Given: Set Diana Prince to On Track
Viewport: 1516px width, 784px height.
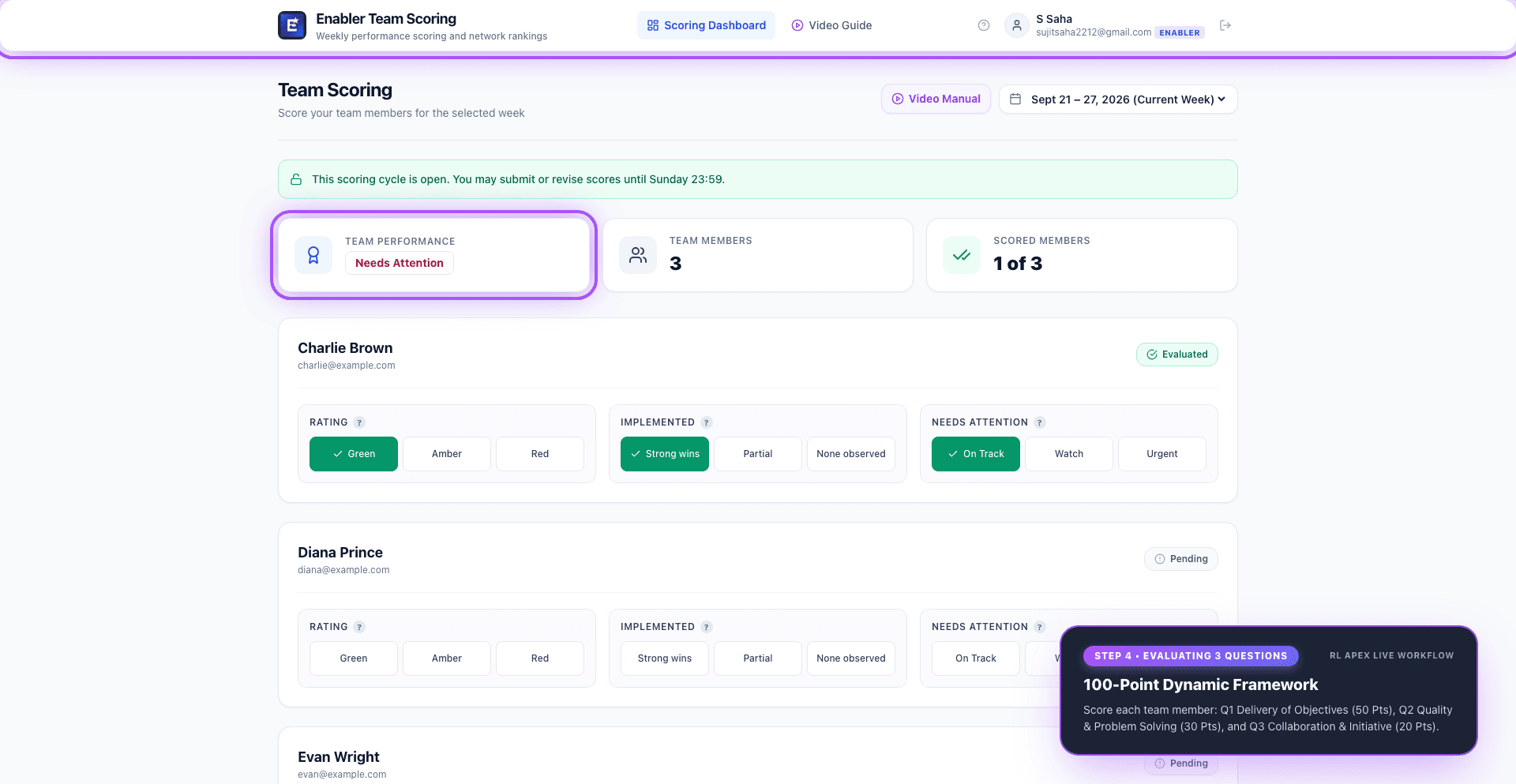Looking at the screenshot, I should [976, 658].
